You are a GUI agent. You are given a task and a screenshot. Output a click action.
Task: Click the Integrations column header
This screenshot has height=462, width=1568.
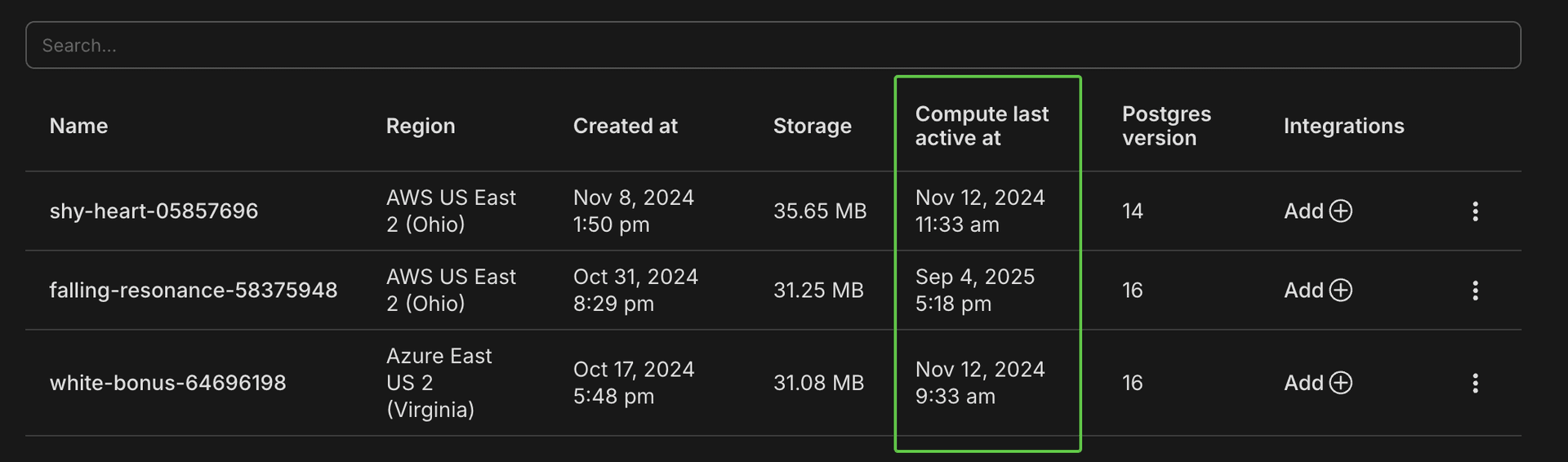(1343, 126)
